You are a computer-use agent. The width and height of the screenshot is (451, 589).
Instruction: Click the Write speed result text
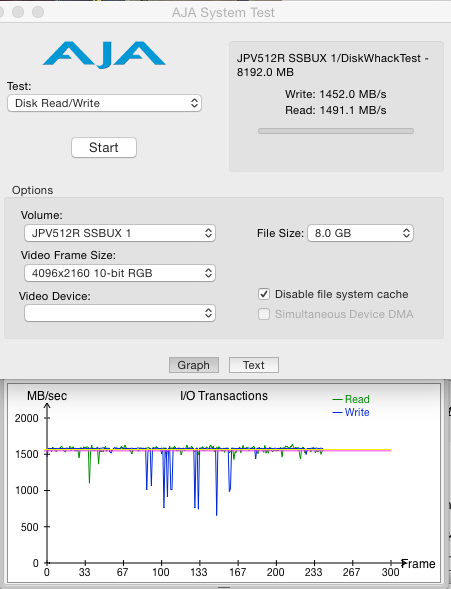(336, 94)
